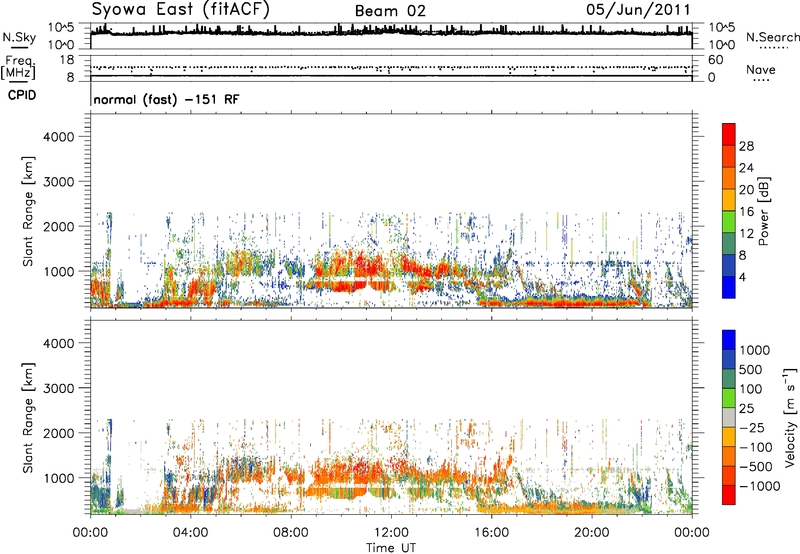Image resolution: width=800 pixels, height=554 pixels.
Task: Click the "Time UT" axis title
Action: pos(391,547)
